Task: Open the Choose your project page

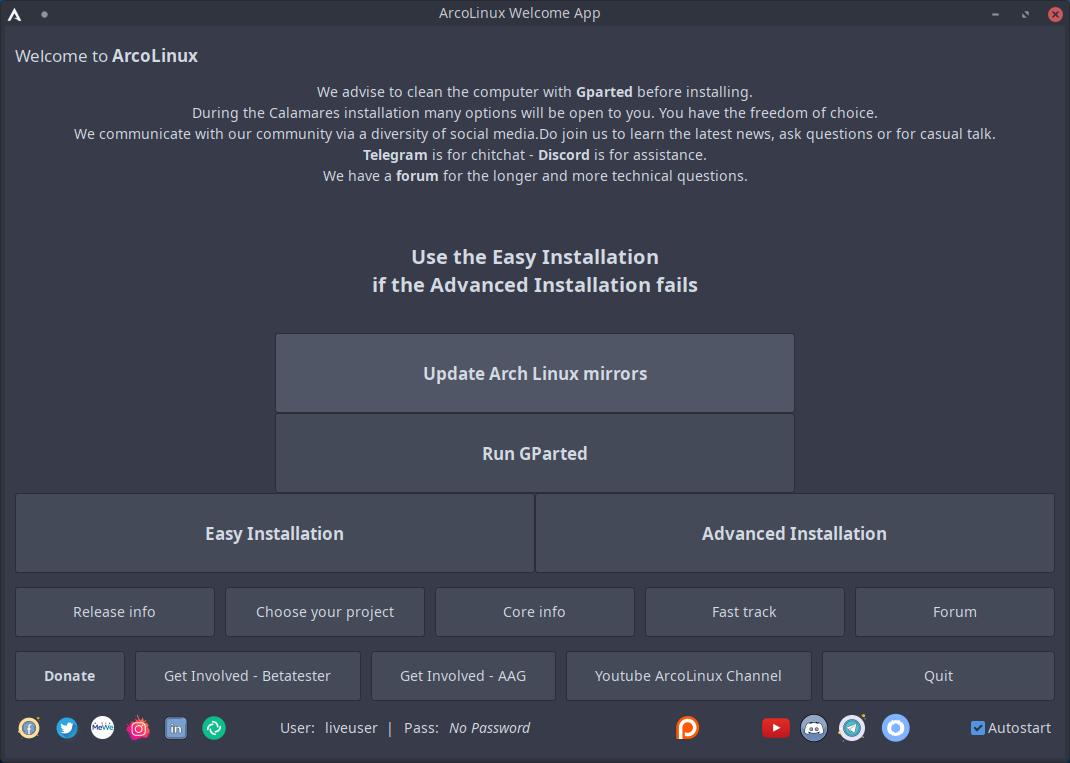Action: click(324, 611)
